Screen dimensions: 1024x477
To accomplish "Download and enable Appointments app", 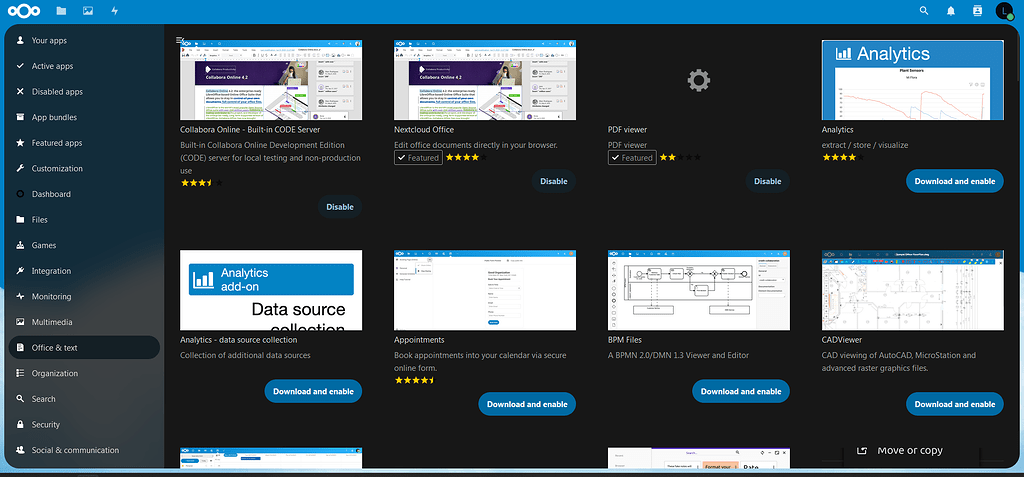I will tap(527, 404).
